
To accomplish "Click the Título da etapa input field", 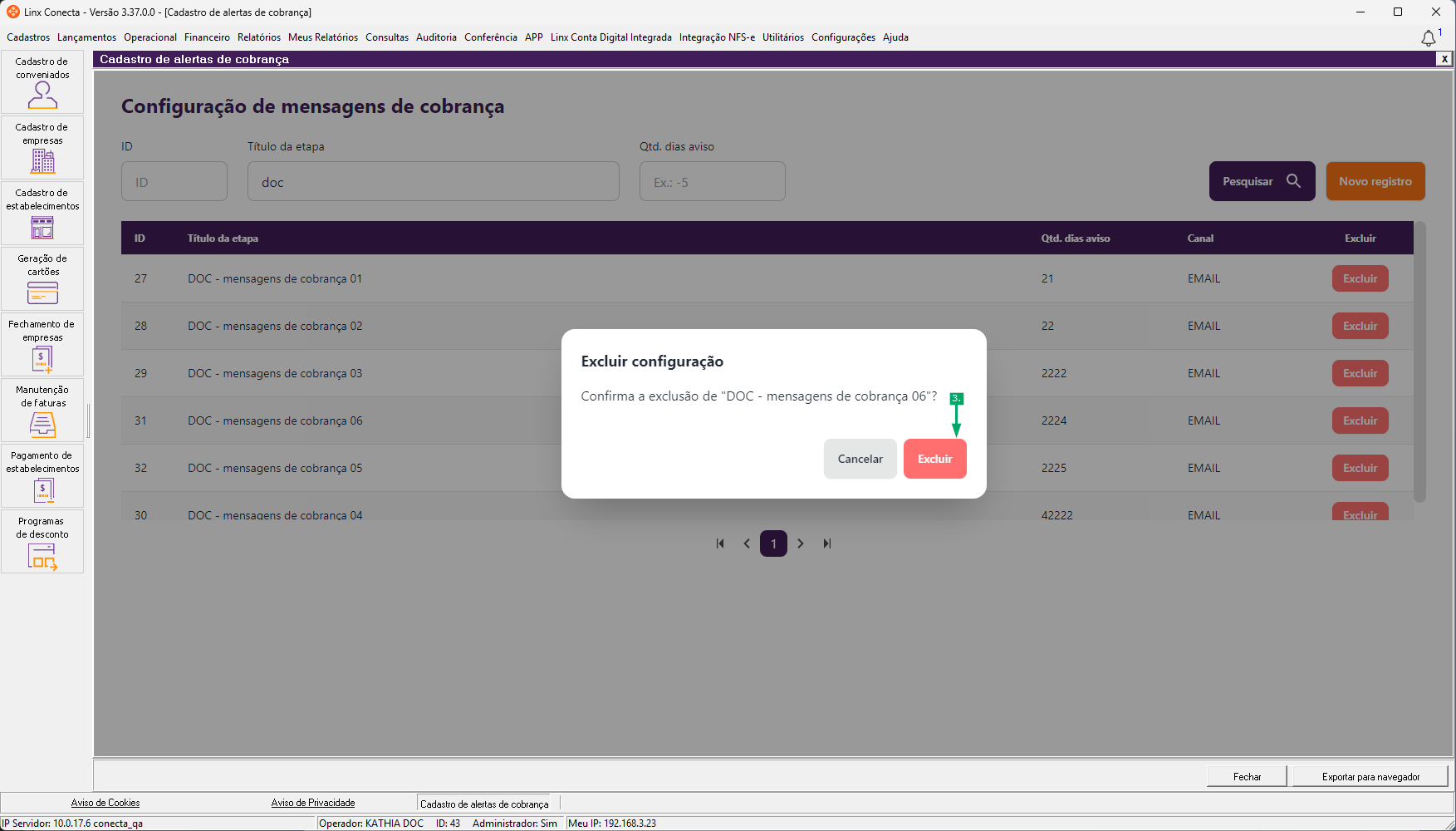I will 433,181.
